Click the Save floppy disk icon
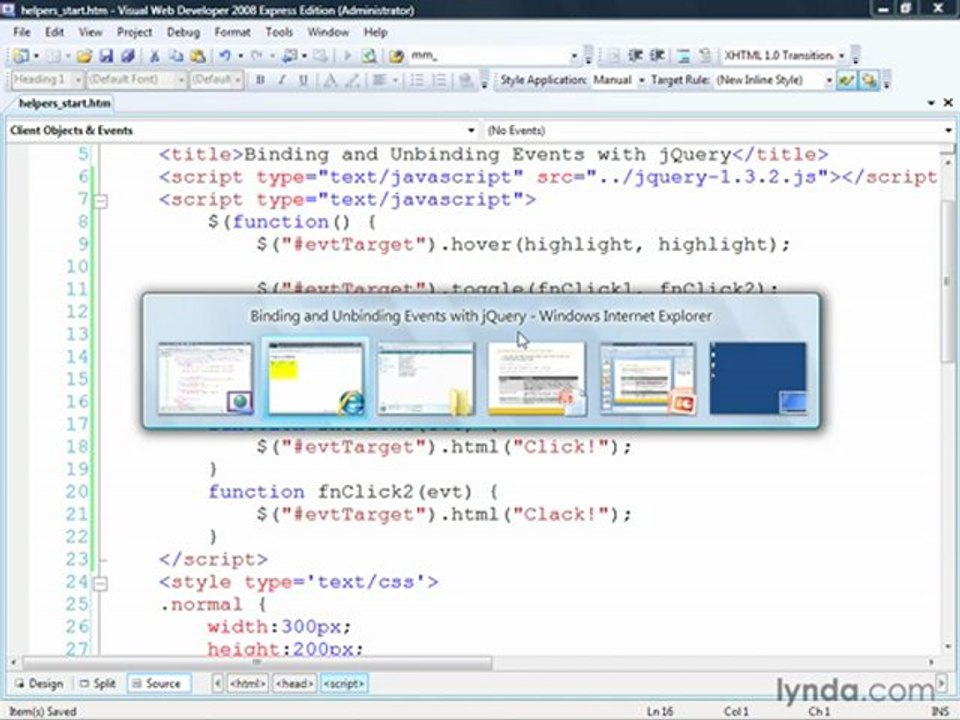The width and height of the screenshot is (960, 720). tap(106, 56)
